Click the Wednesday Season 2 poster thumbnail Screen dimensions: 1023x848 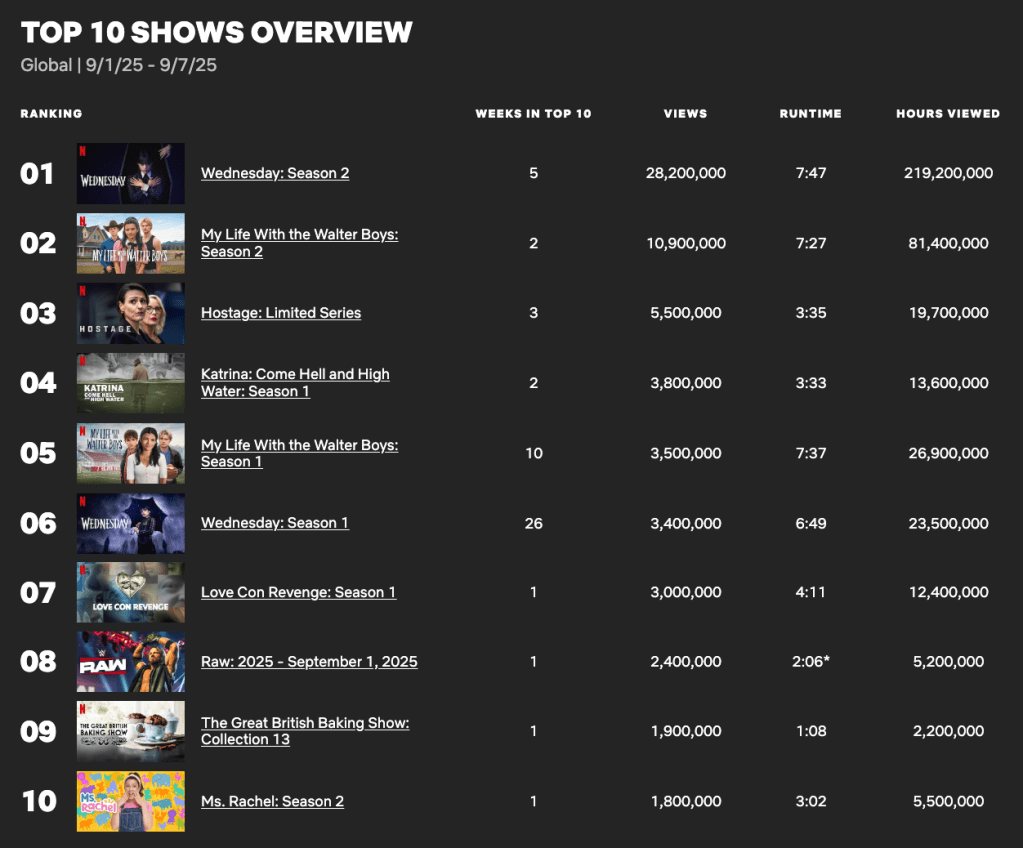tap(130, 174)
